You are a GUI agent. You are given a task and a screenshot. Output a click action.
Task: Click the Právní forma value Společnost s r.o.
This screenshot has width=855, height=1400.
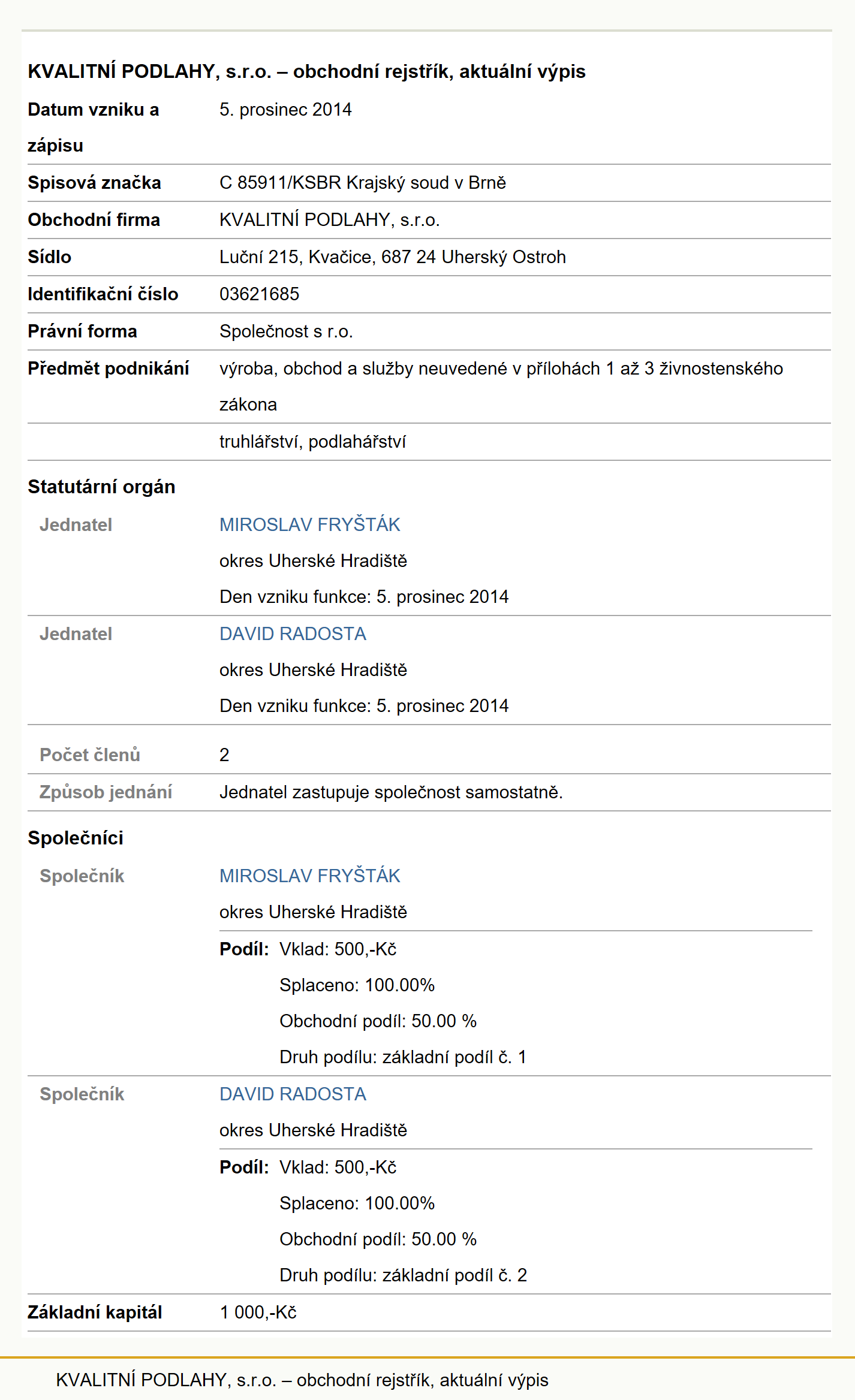click(286, 331)
